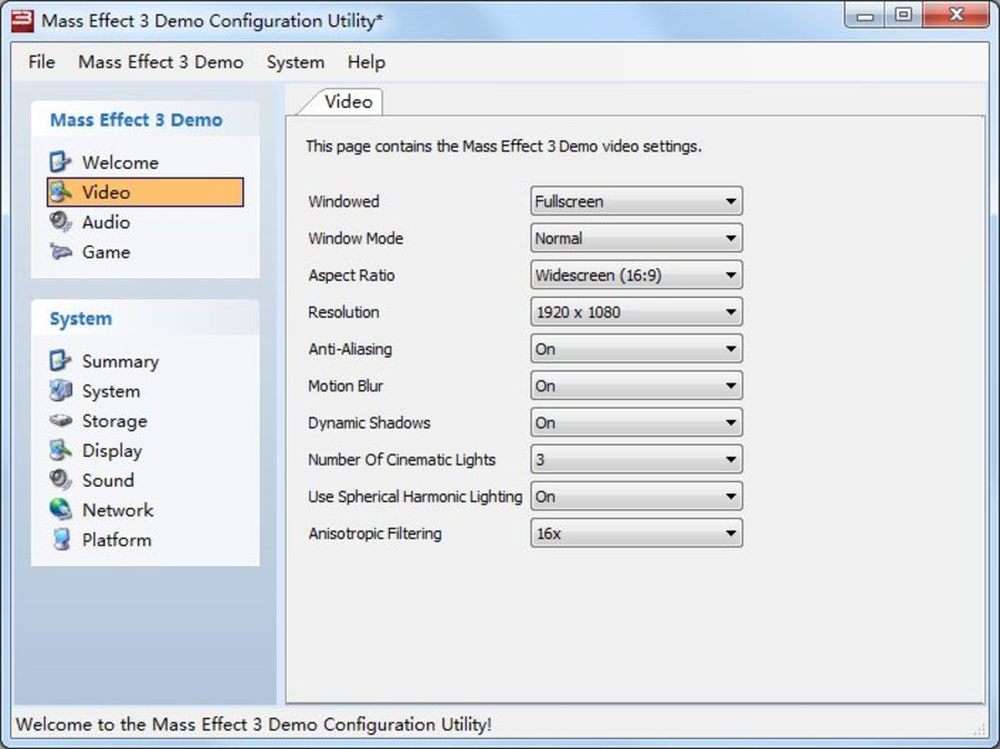This screenshot has width=1000, height=749.
Task: Go to the Welcome page label
Action: click(120, 163)
